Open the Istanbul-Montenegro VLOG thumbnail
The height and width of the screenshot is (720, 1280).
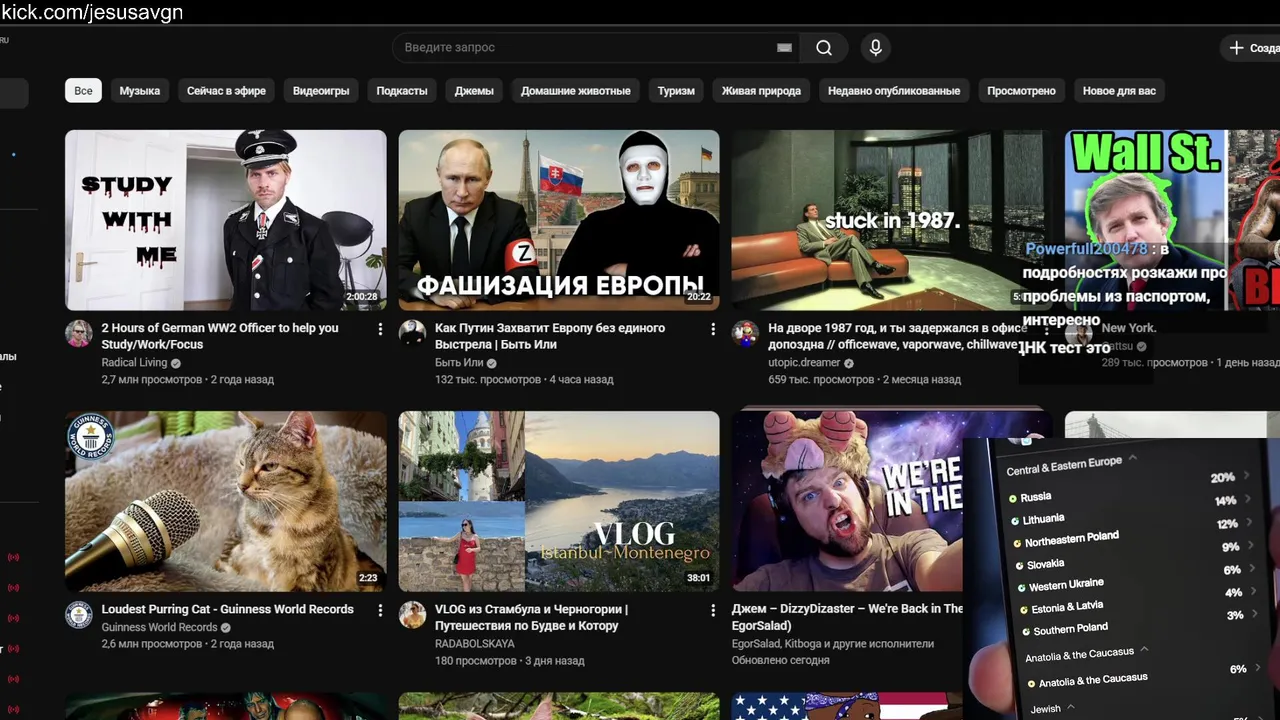pos(559,501)
